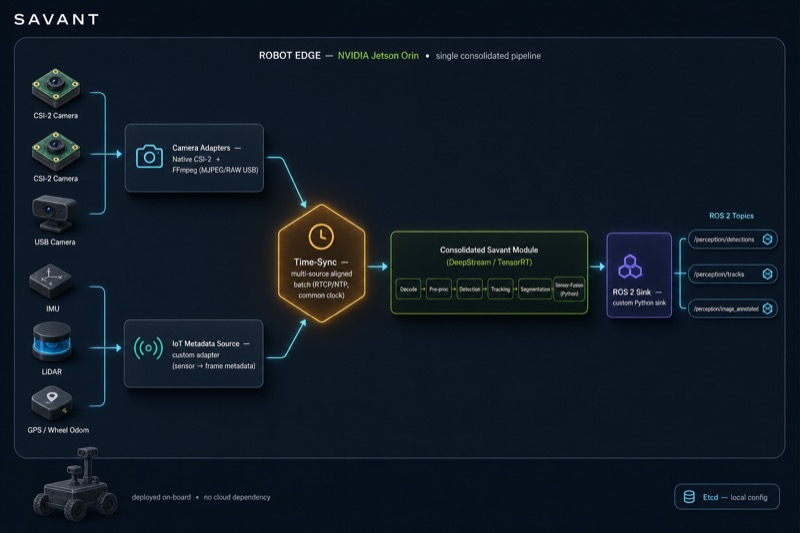Click the "common clock)" text in hexagon

coord(321,295)
